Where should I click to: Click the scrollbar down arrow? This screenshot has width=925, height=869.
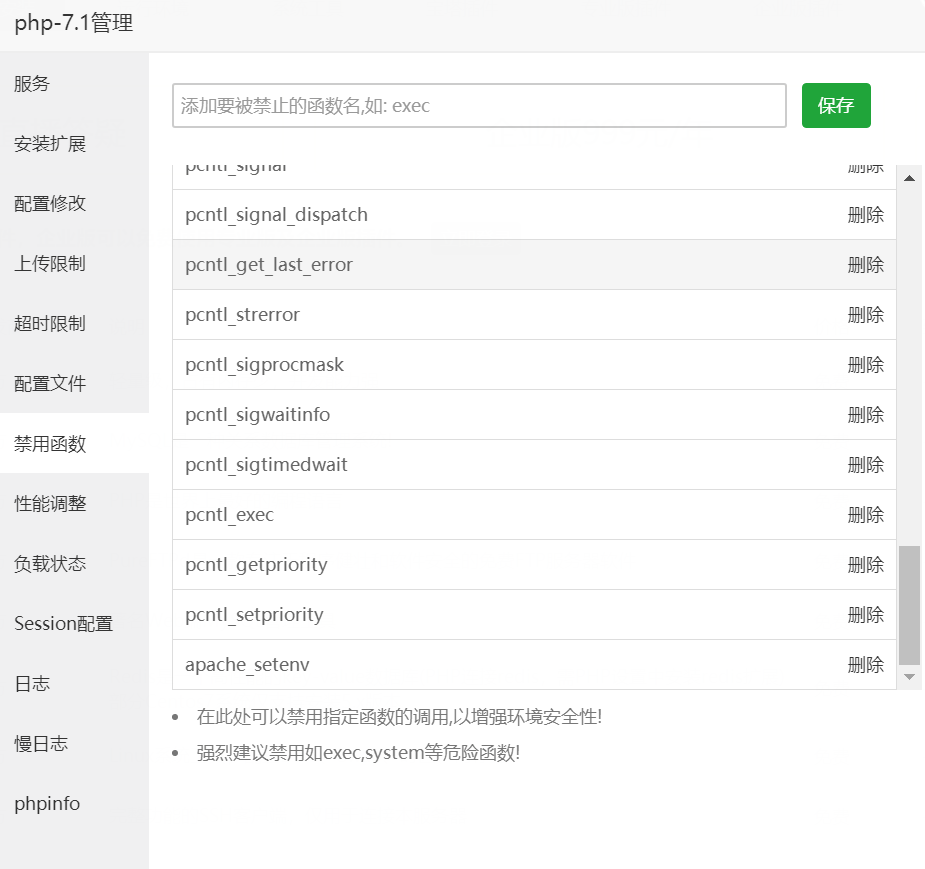click(x=909, y=676)
